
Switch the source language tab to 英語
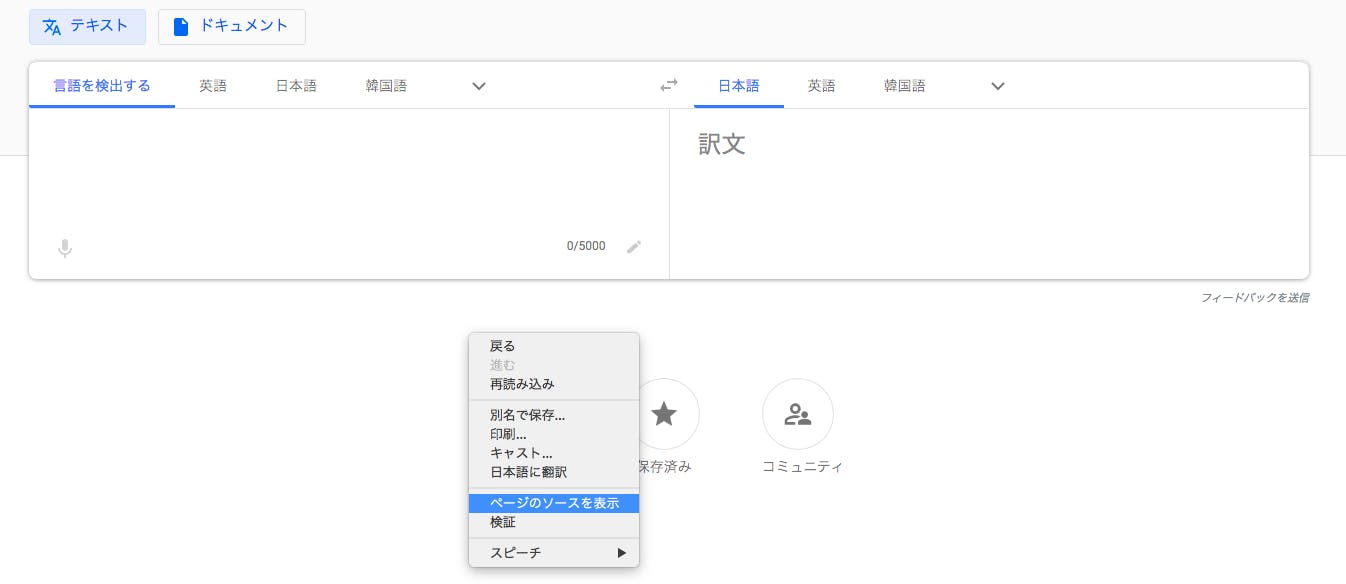pos(213,86)
